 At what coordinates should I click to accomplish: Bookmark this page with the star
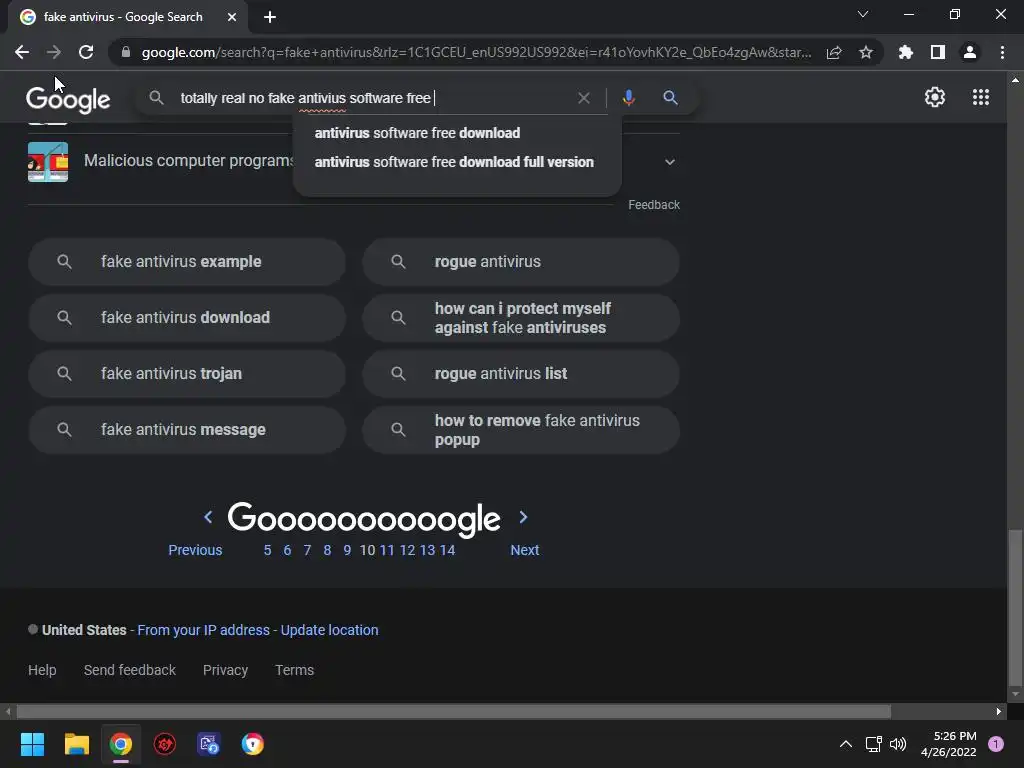[866, 52]
